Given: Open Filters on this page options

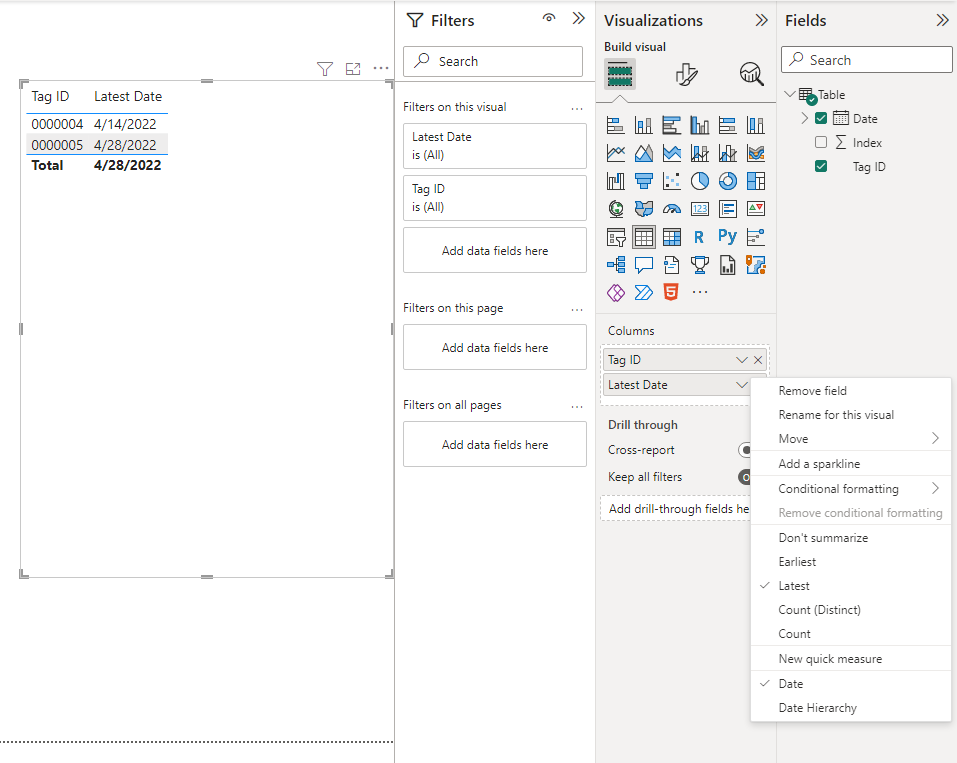Looking at the screenshot, I should (x=577, y=310).
